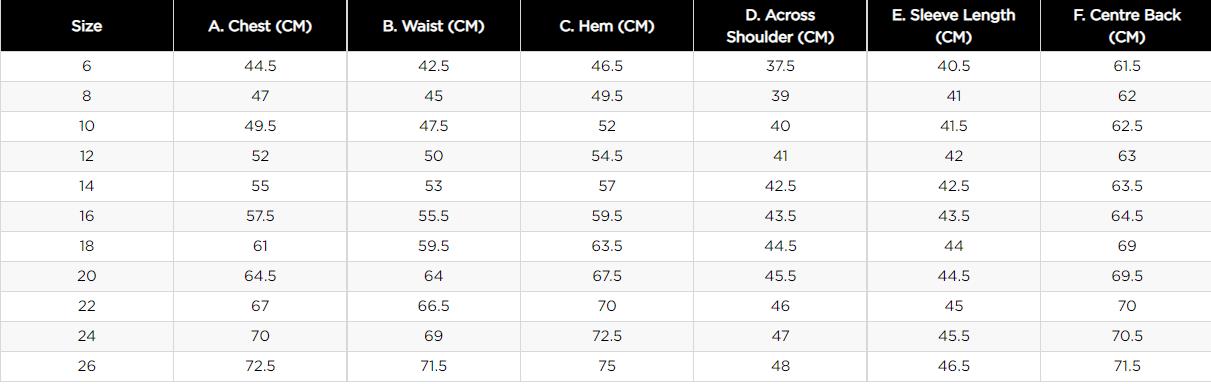The width and height of the screenshot is (1211, 384).
Task: Click chest value 72.5 for size 26
Action: 260,366
